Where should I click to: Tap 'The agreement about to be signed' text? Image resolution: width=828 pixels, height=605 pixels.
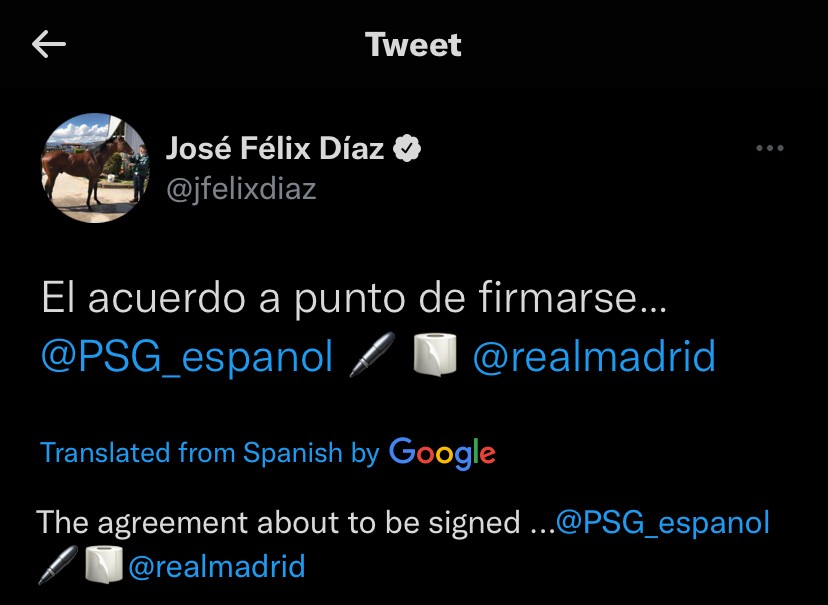(x=278, y=522)
